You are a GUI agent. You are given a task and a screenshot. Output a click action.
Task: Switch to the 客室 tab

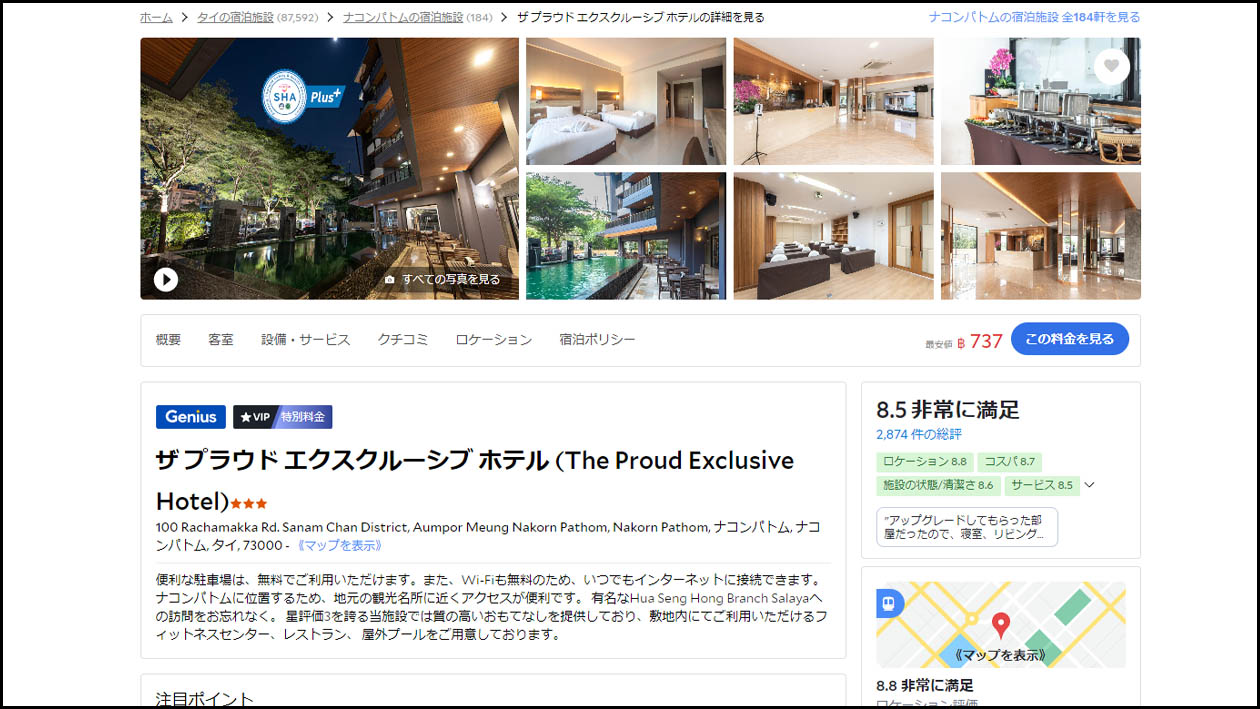(221, 340)
